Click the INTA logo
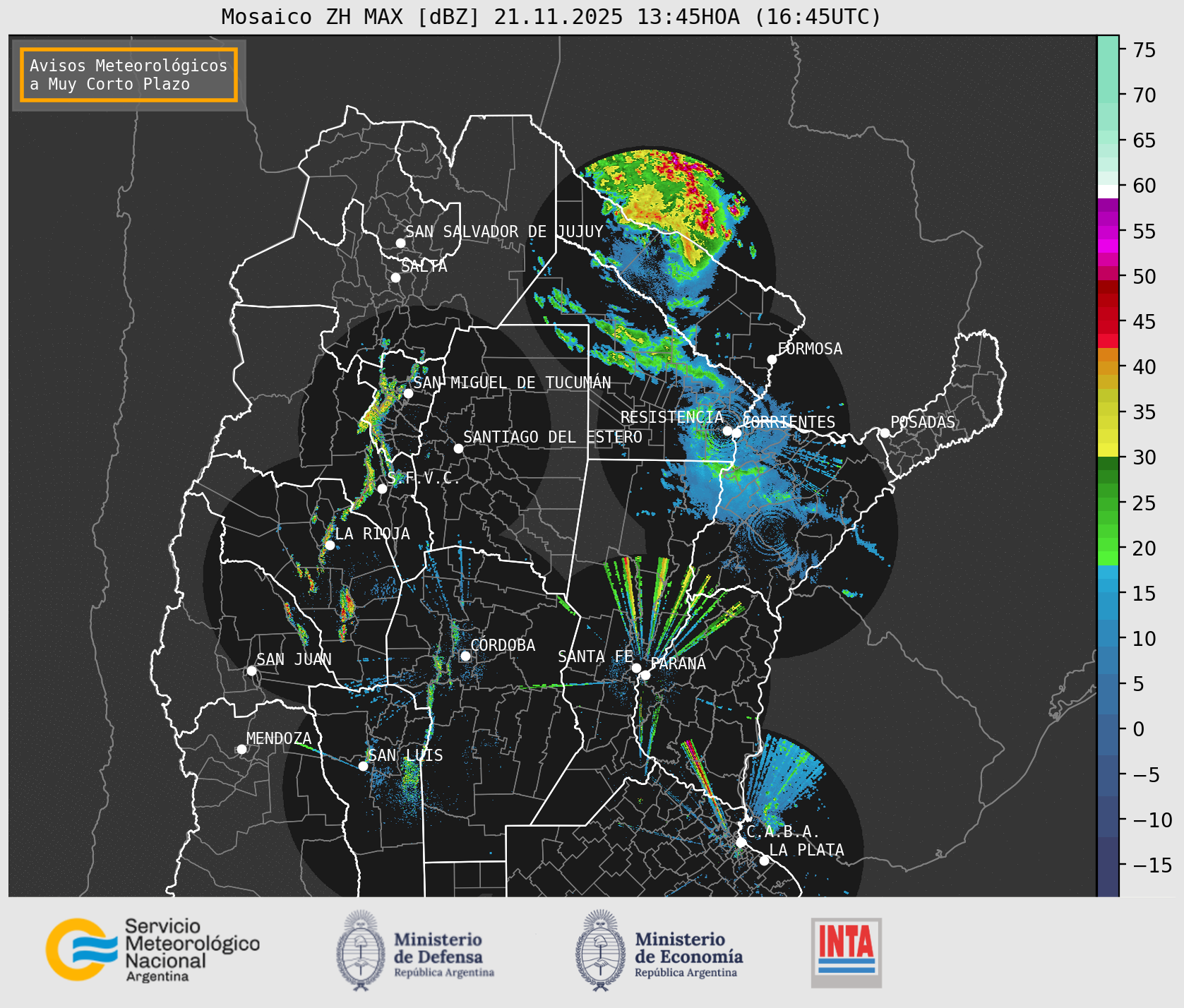1184x1008 pixels. (846, 952)
